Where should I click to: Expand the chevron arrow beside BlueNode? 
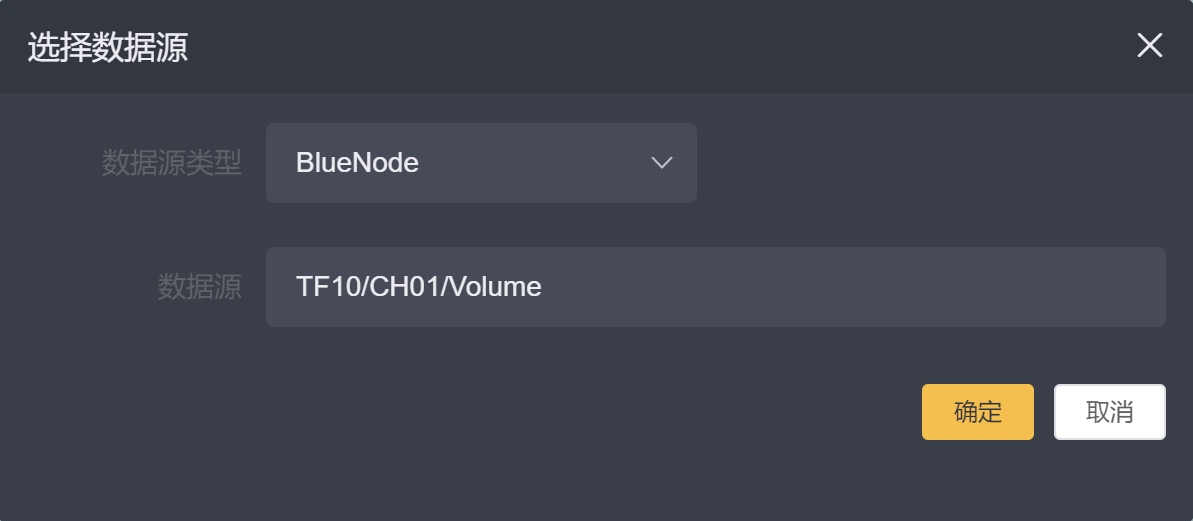tap(662, 163)
